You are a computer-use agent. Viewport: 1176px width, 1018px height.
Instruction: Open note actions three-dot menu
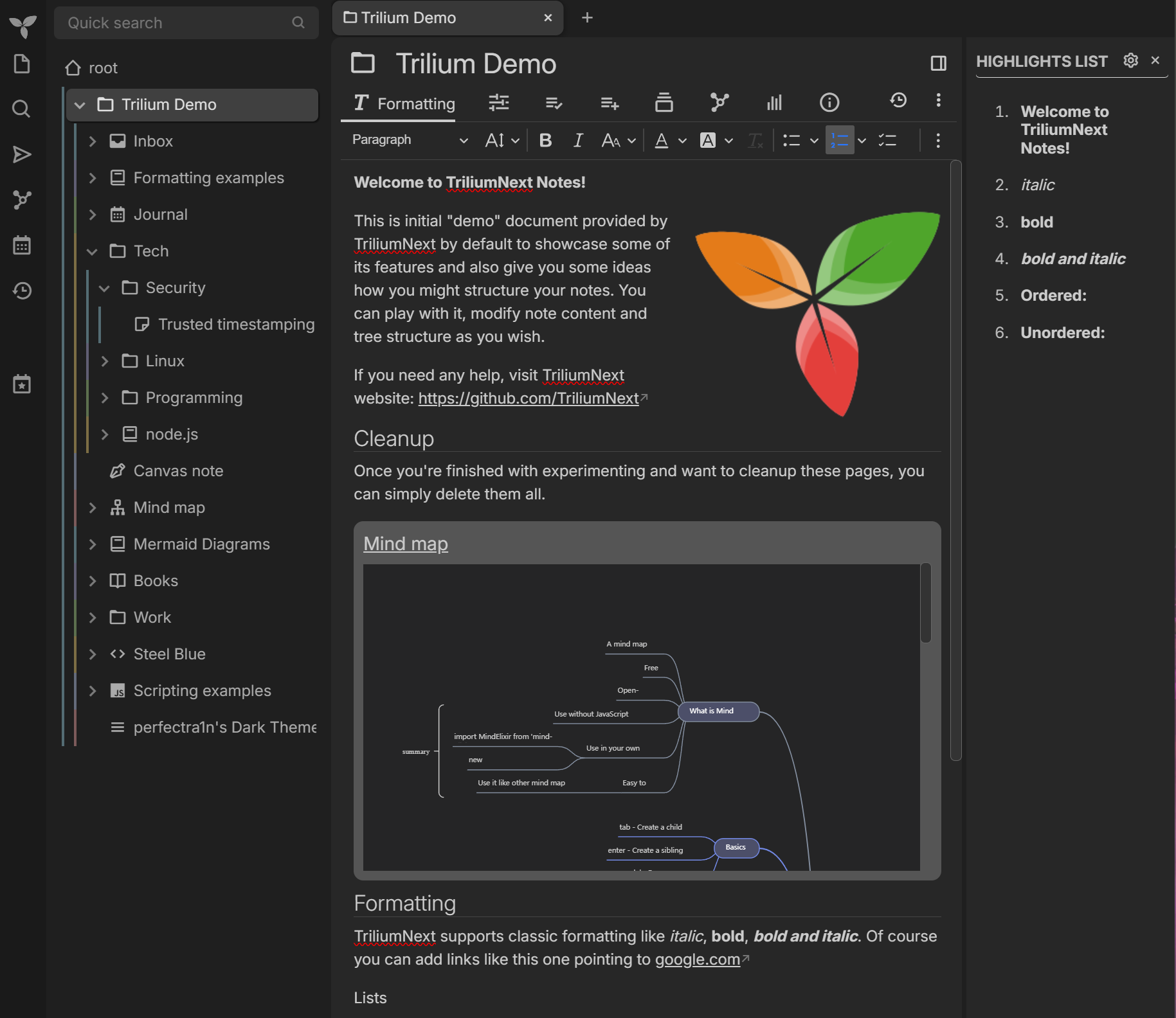point(939,100)
